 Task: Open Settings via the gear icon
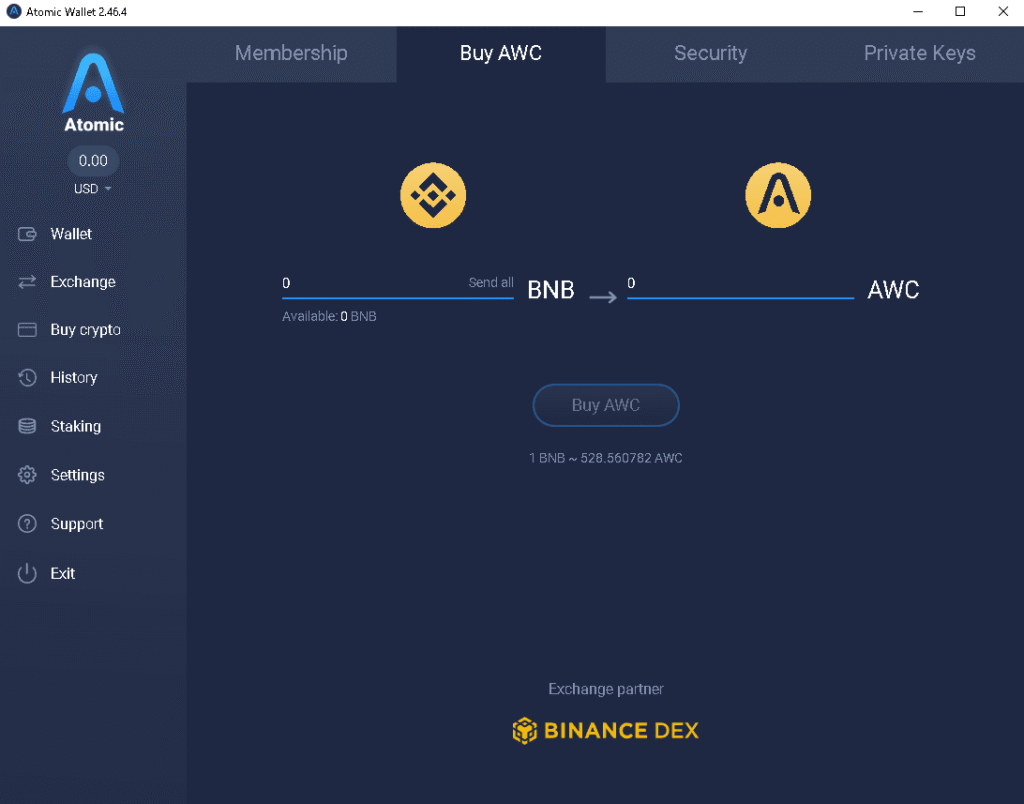pos(28,475)
